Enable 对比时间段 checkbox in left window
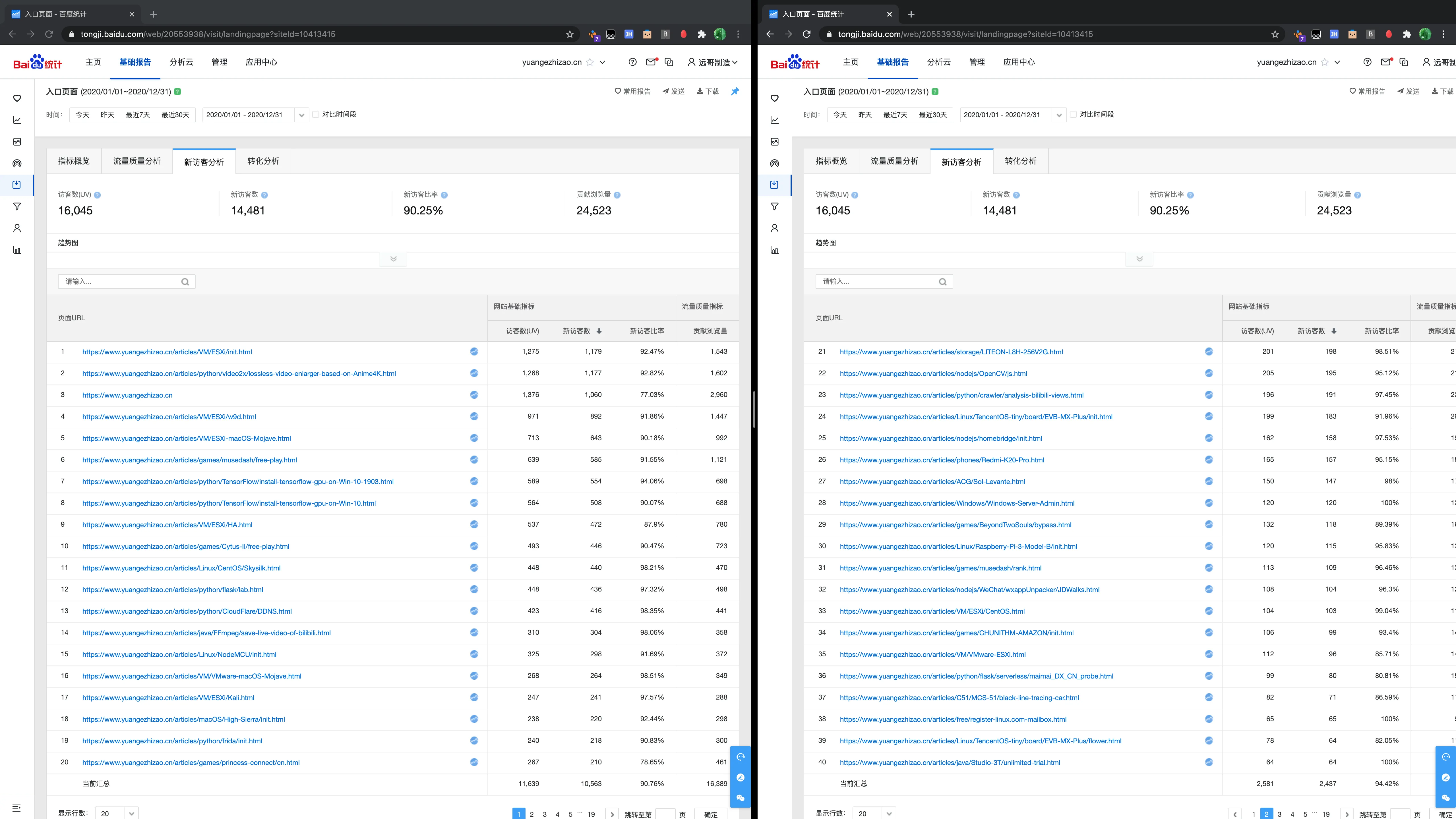The image size is (1456, 819). tap(316, 115)
